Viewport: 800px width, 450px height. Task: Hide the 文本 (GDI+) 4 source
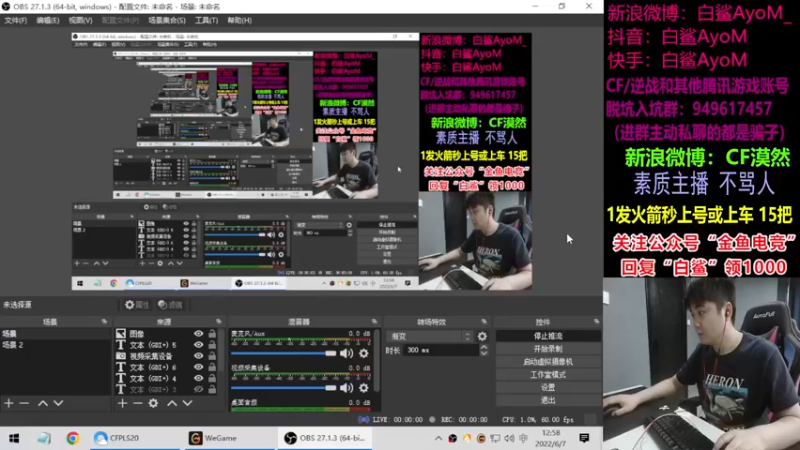coord(198,379)
